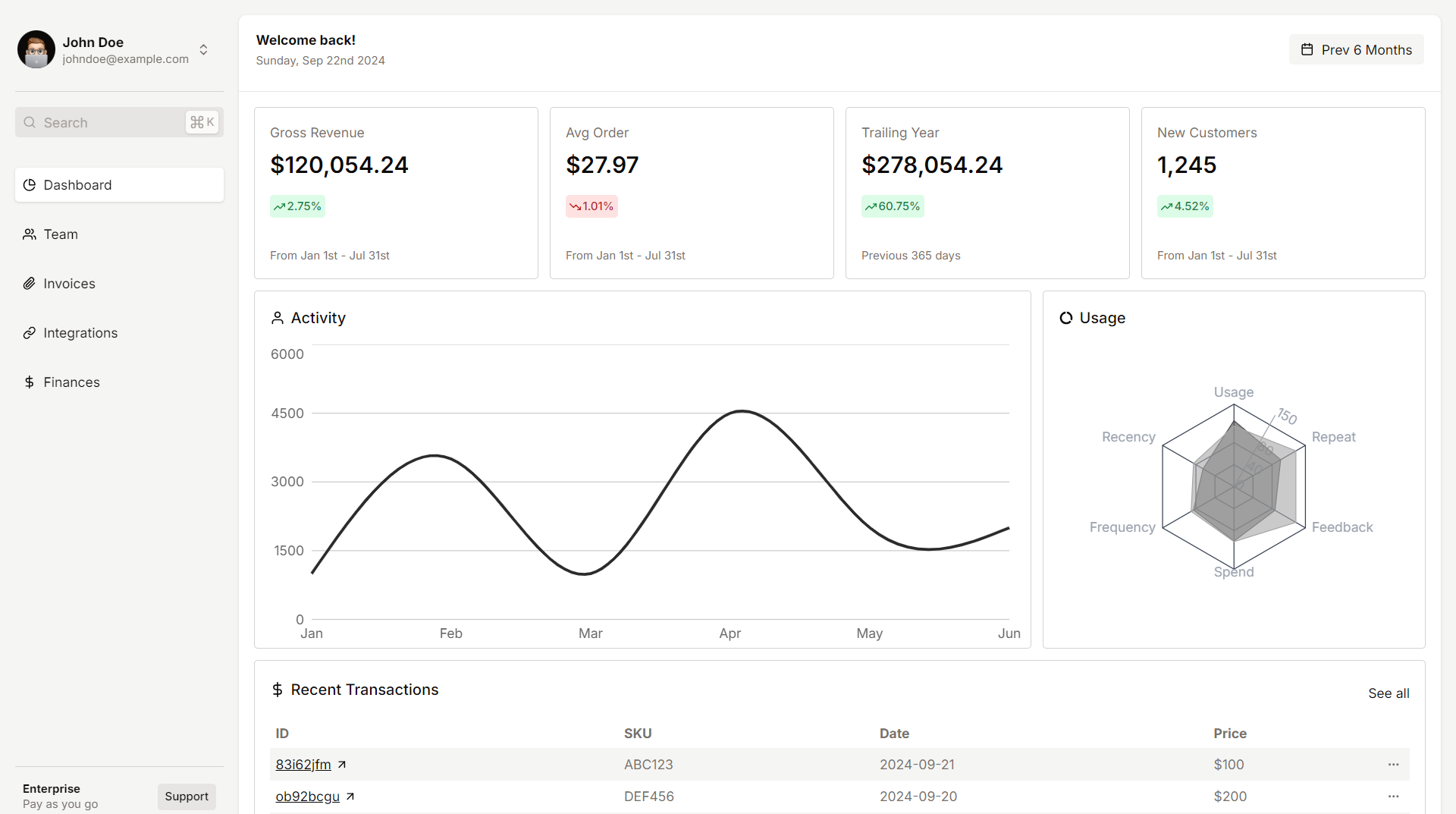The image size is (1456, 814).
Task: Click the 1.01% downward trend badge
Action: coord(591,206)
